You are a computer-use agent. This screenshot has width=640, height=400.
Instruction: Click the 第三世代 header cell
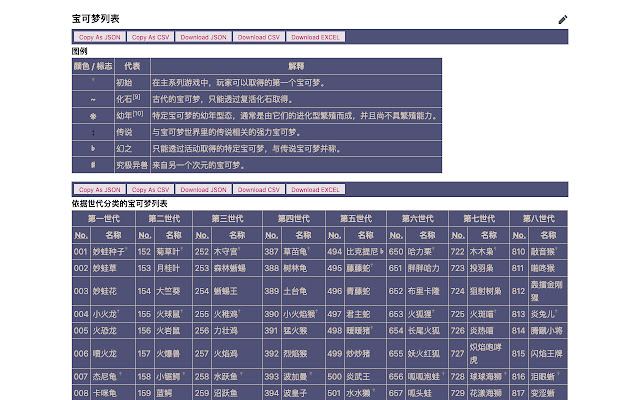point(227,218)
